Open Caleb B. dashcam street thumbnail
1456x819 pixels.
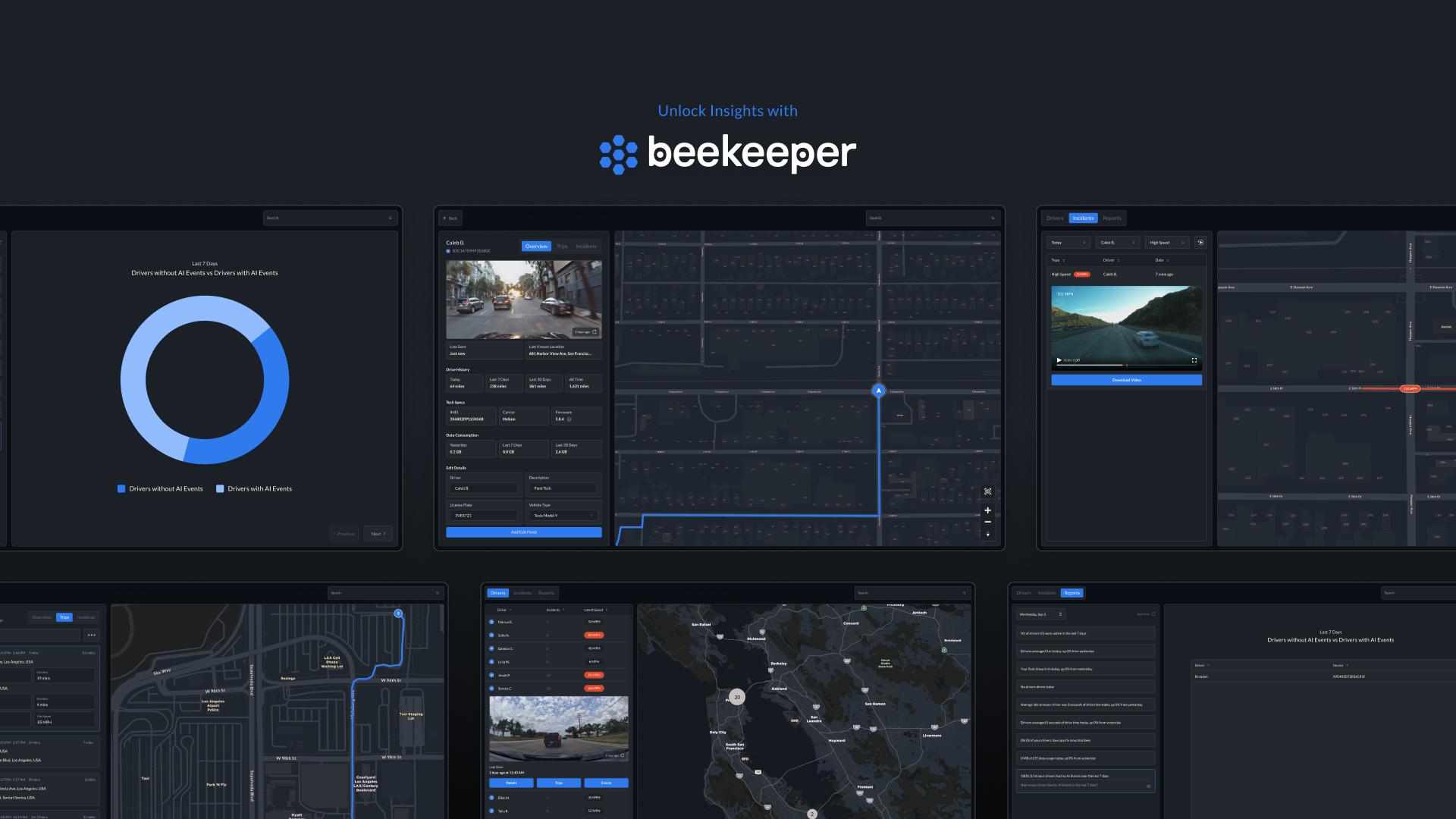point(523,300)
